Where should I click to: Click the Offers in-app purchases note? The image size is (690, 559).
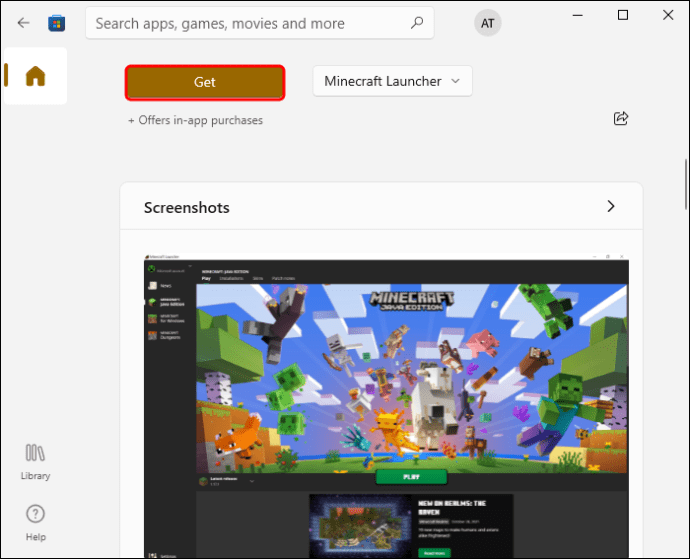click(195, 120)
